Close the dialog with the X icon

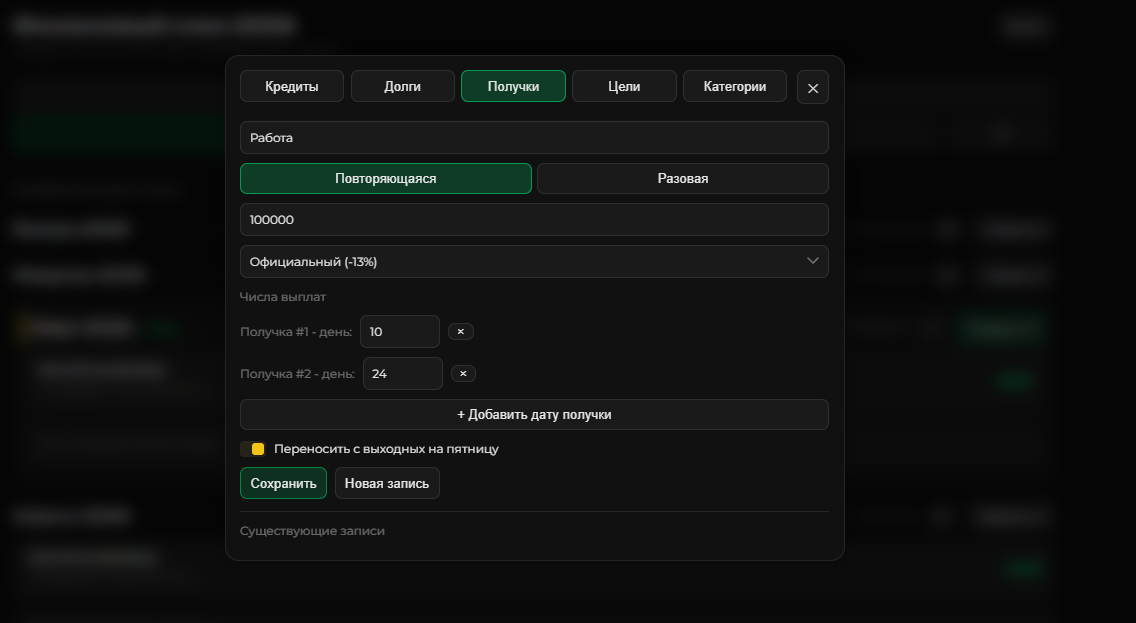(812, 88)
